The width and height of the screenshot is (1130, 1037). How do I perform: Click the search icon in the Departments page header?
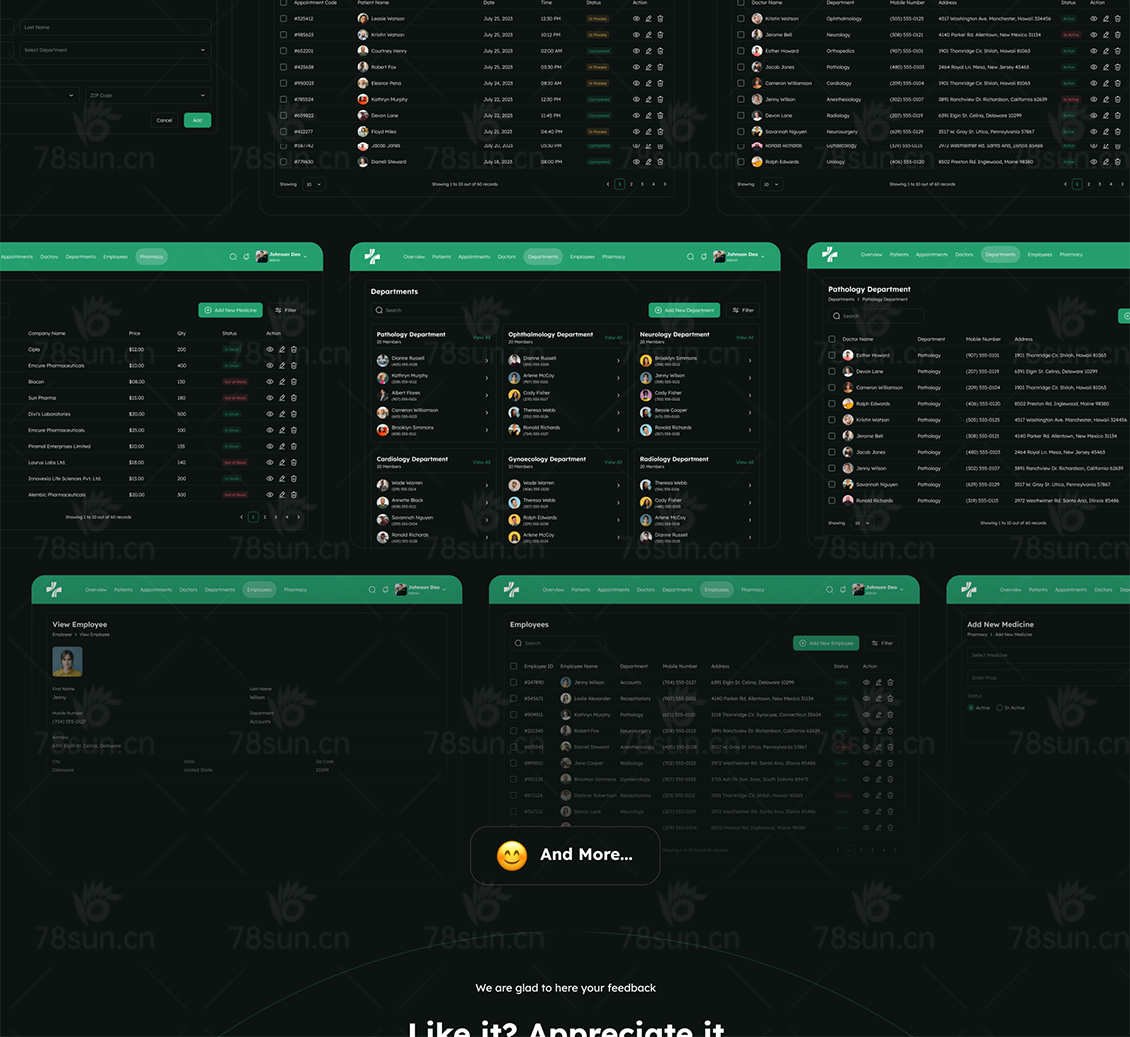coord(690,257)
